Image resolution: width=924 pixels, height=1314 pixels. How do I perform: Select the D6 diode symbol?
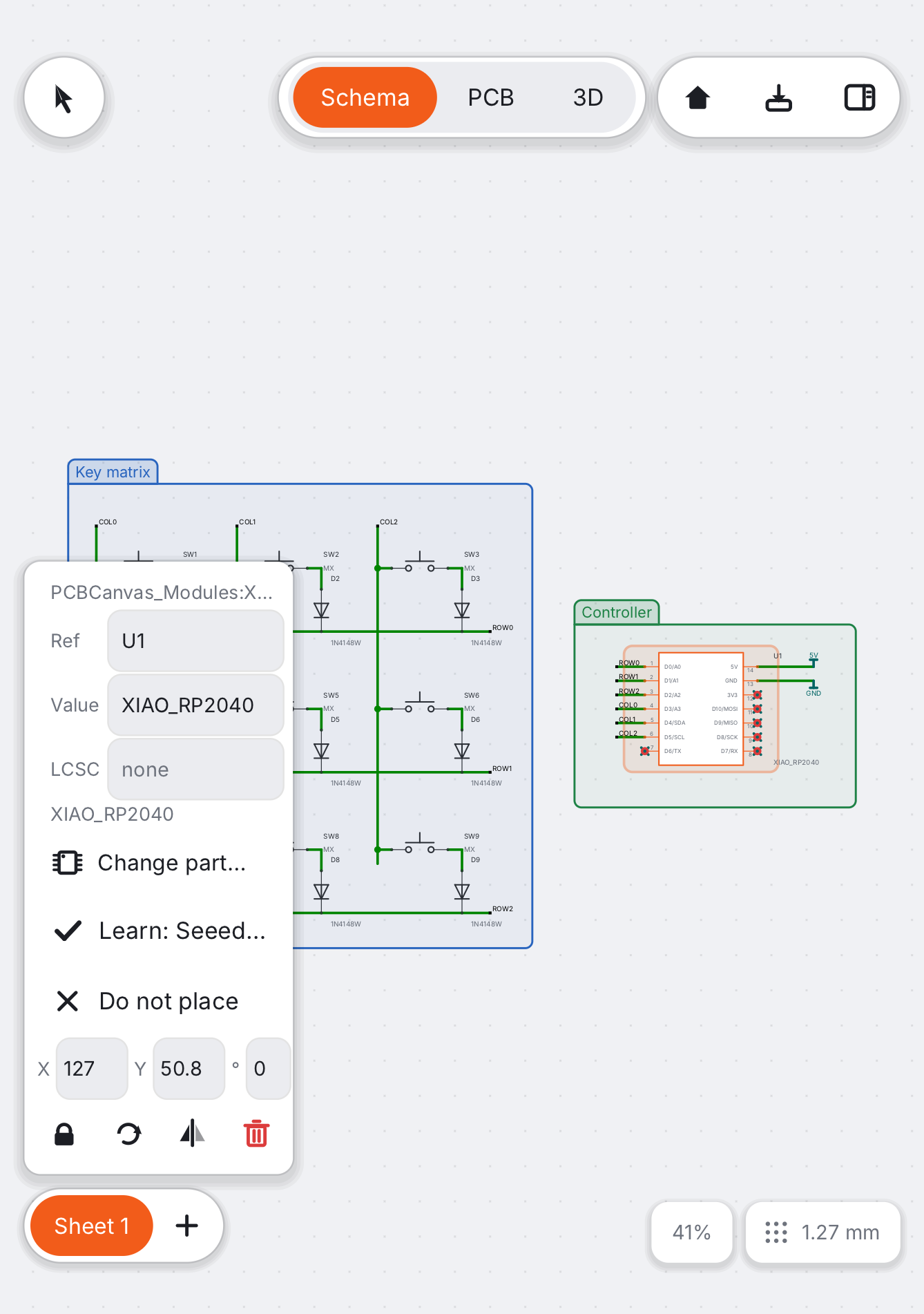(462, 750)
